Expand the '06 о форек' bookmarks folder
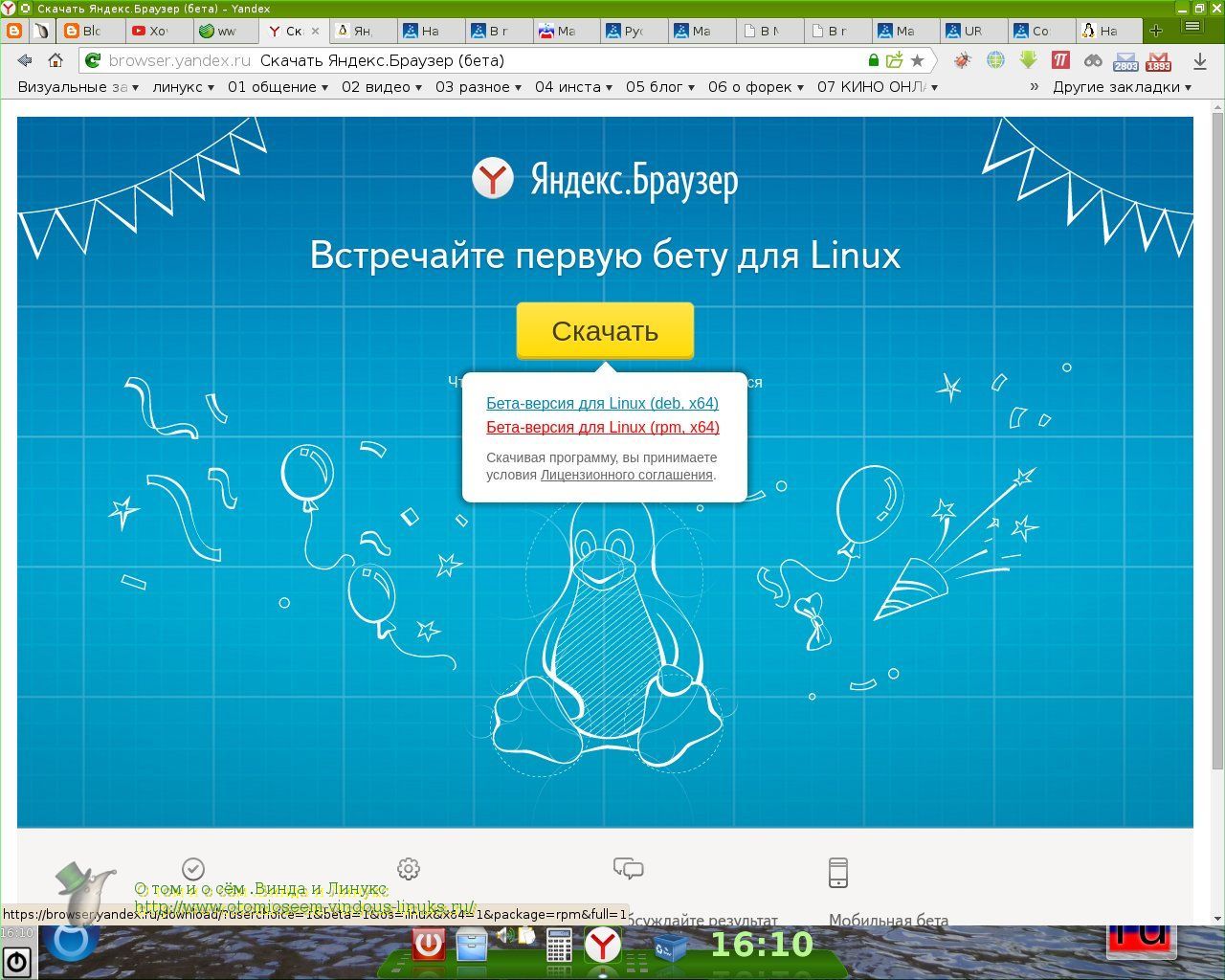This screenshot has height=980, width=1225. [756, 87]
